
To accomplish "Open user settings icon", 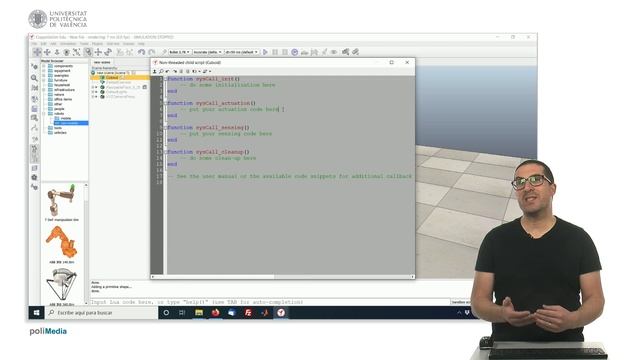I will point(34,187).
